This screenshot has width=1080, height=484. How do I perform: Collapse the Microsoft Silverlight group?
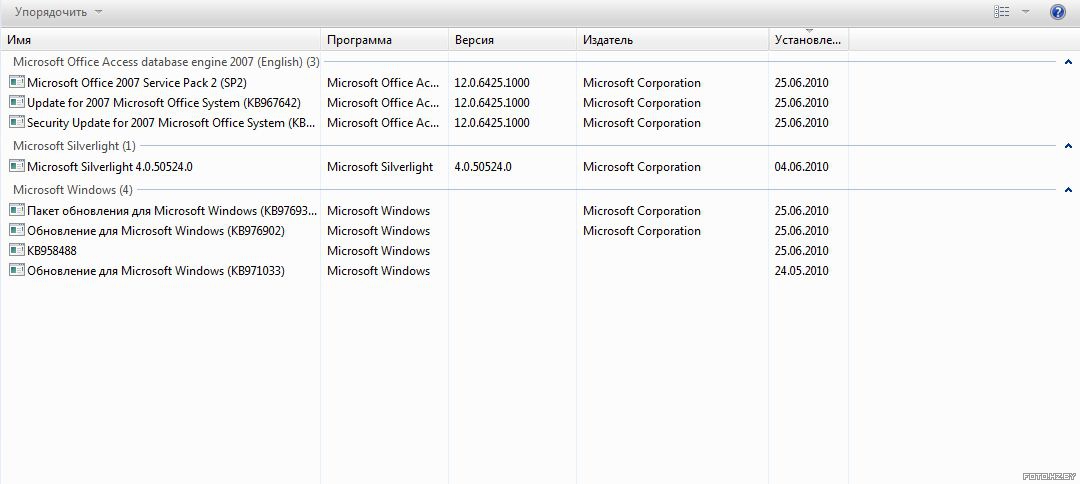coord(1068,146)
